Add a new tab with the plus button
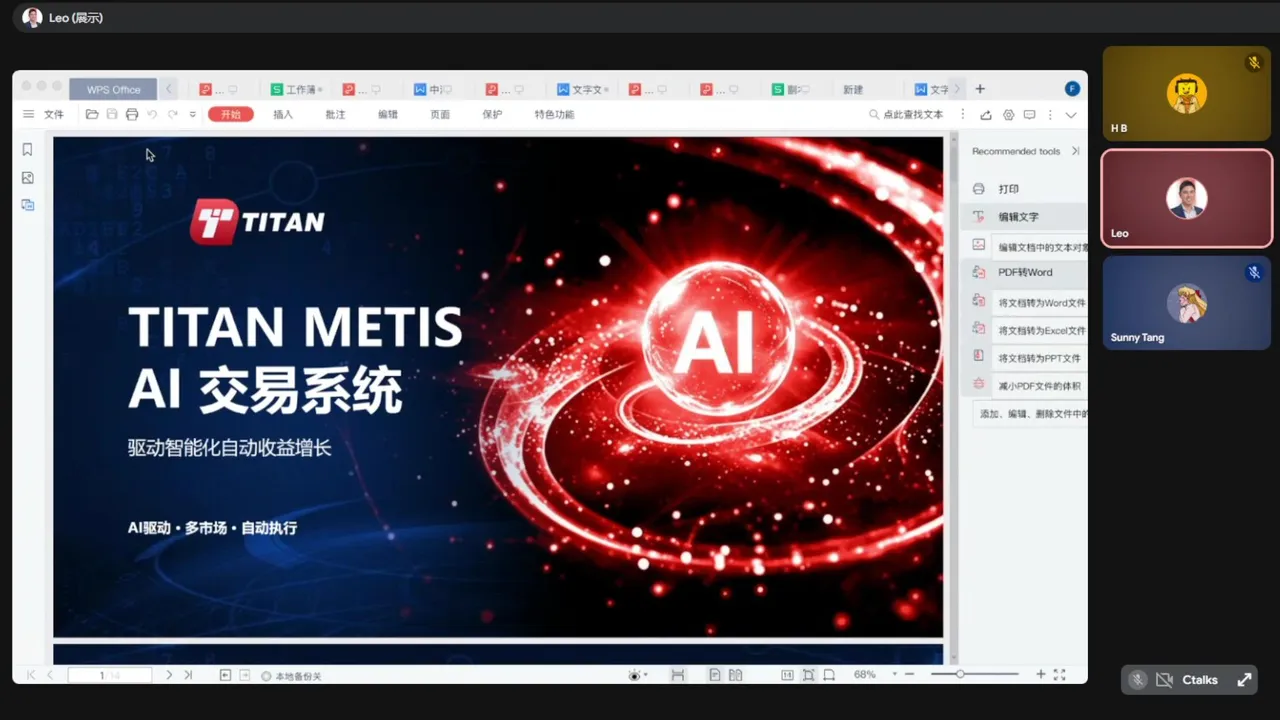The width and height of the screenshot is (1280, 720). coord(980,89)
